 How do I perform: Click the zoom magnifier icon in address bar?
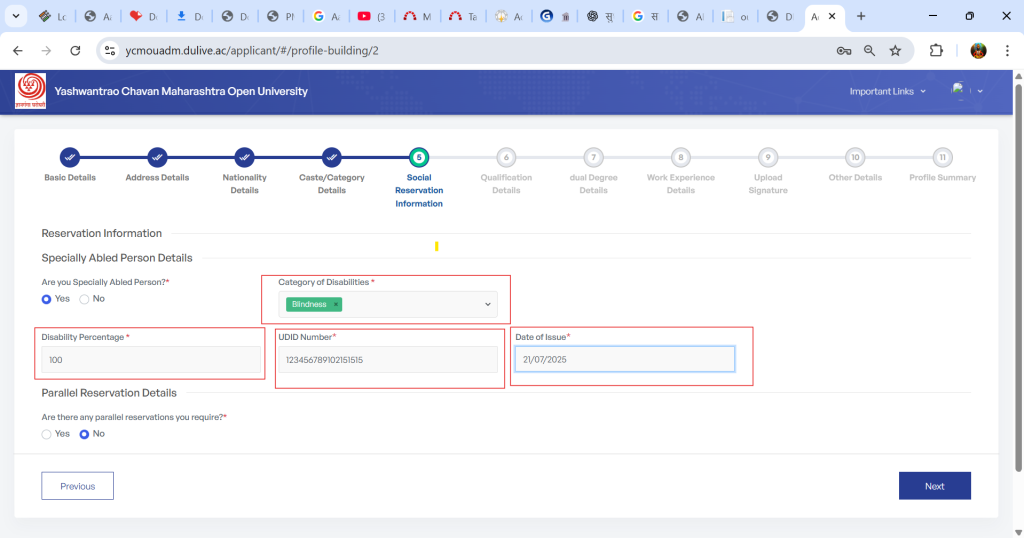[869, 50]
